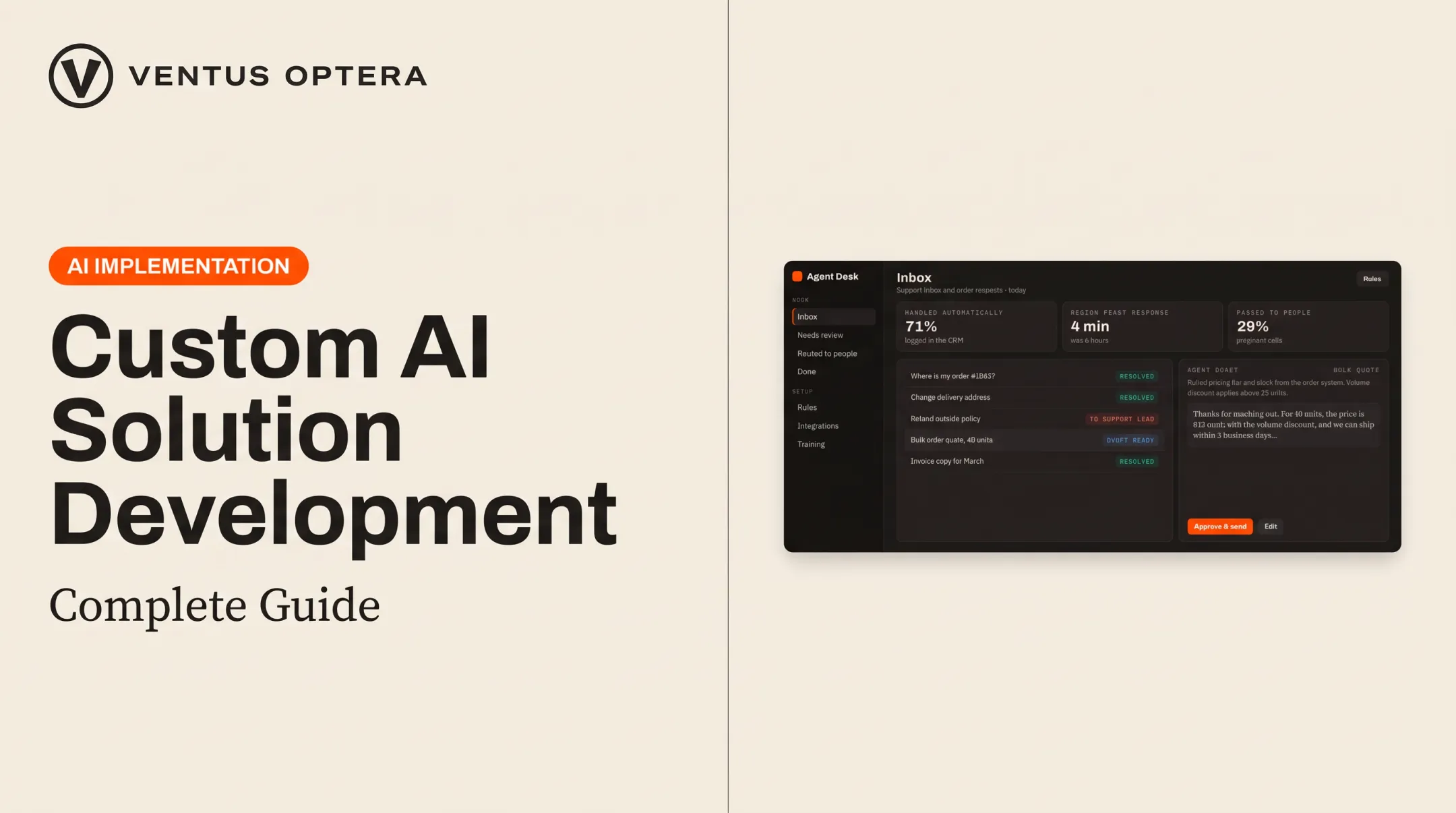Click the VENTUS OPTERA wordmark text
This screenshot has width=1456, height=813.
tap(278, 76)
